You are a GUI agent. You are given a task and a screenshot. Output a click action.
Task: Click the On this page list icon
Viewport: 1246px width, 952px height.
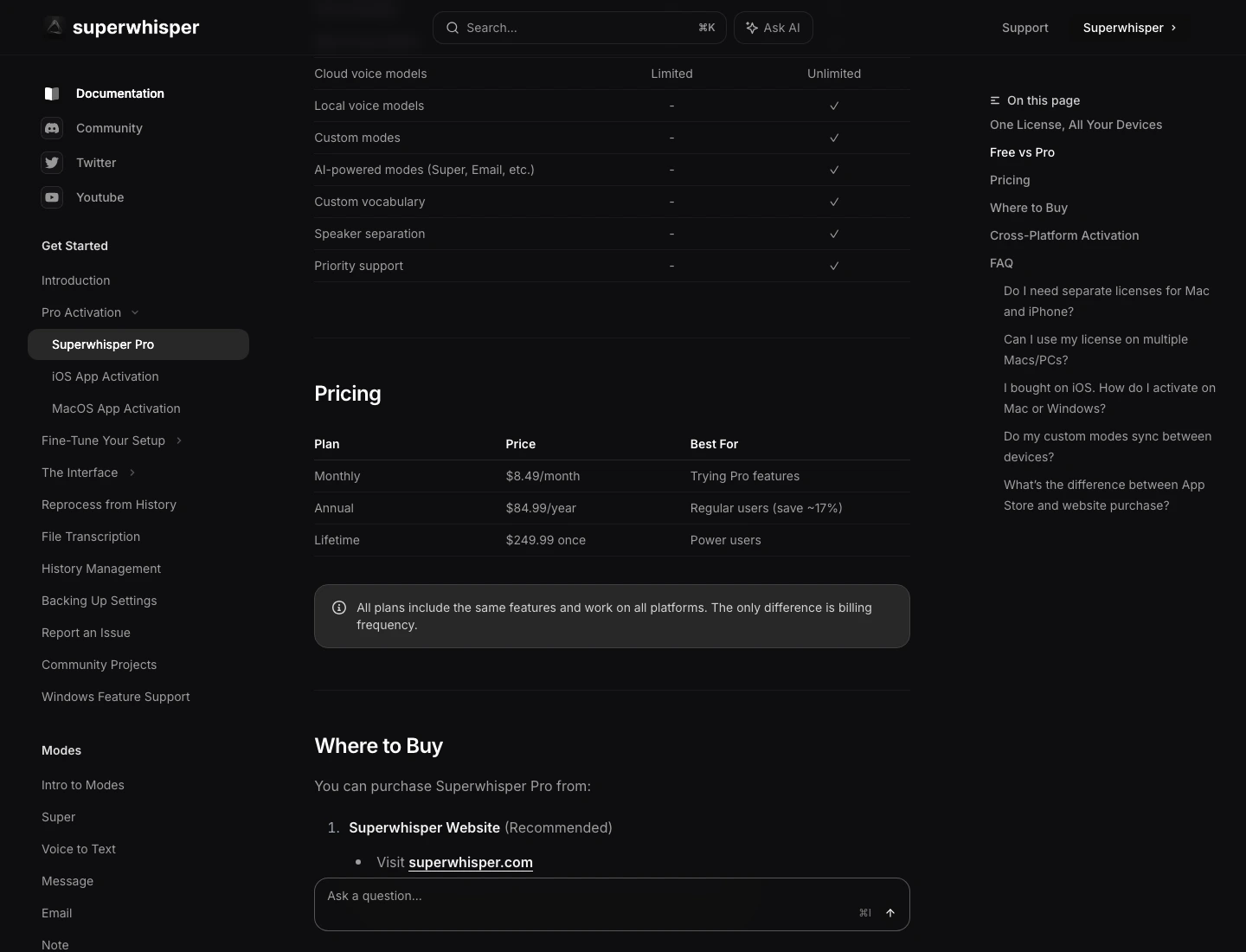click(x=995, y=100)
